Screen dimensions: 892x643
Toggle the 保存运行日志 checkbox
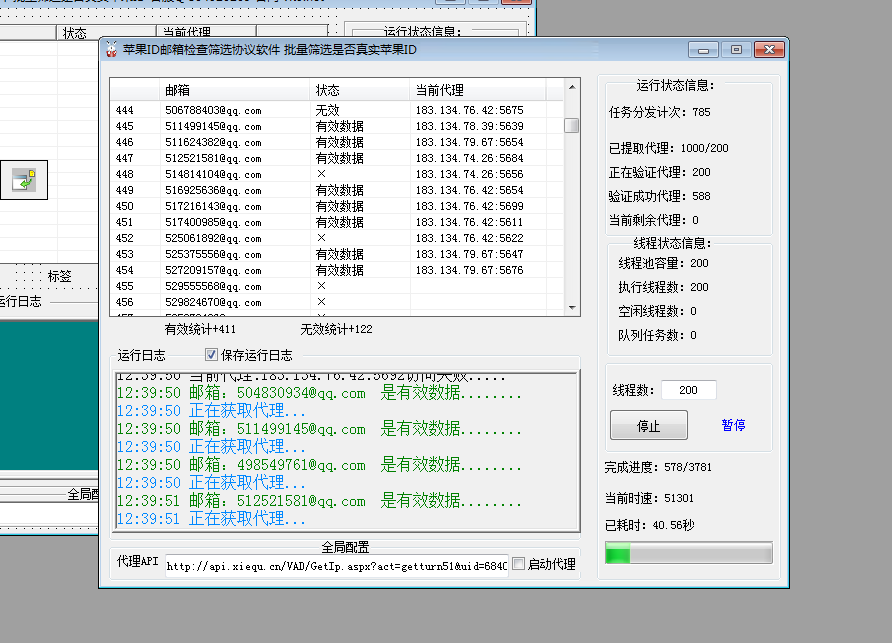211,355
